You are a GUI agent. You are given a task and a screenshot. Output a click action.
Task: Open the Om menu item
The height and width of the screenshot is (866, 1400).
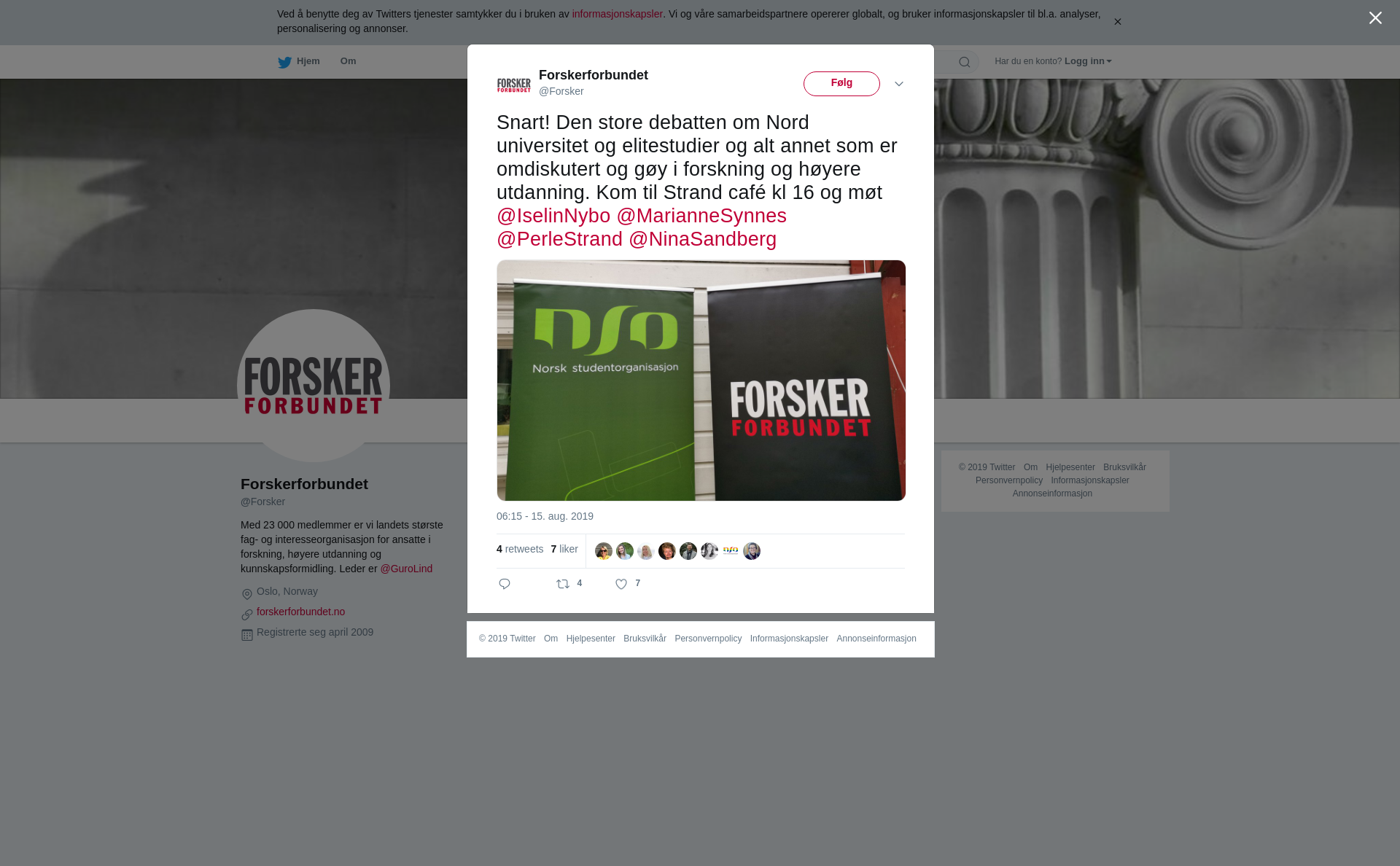point(348,61)
